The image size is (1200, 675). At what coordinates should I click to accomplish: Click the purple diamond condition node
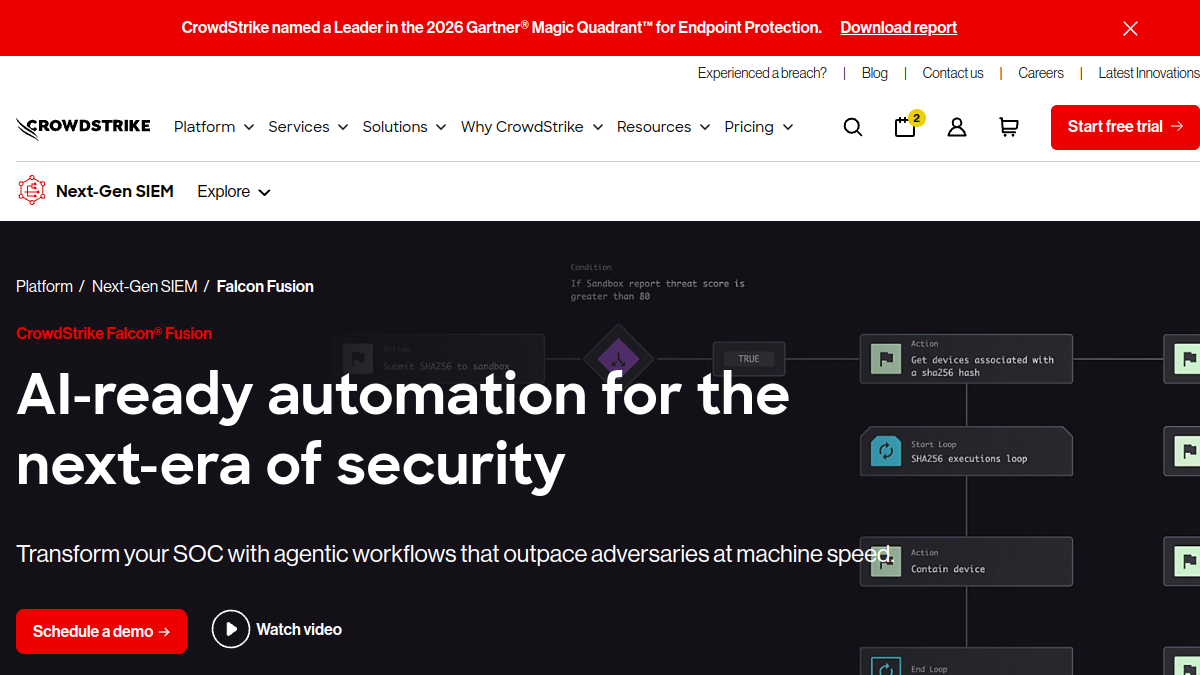click(618, 359)
